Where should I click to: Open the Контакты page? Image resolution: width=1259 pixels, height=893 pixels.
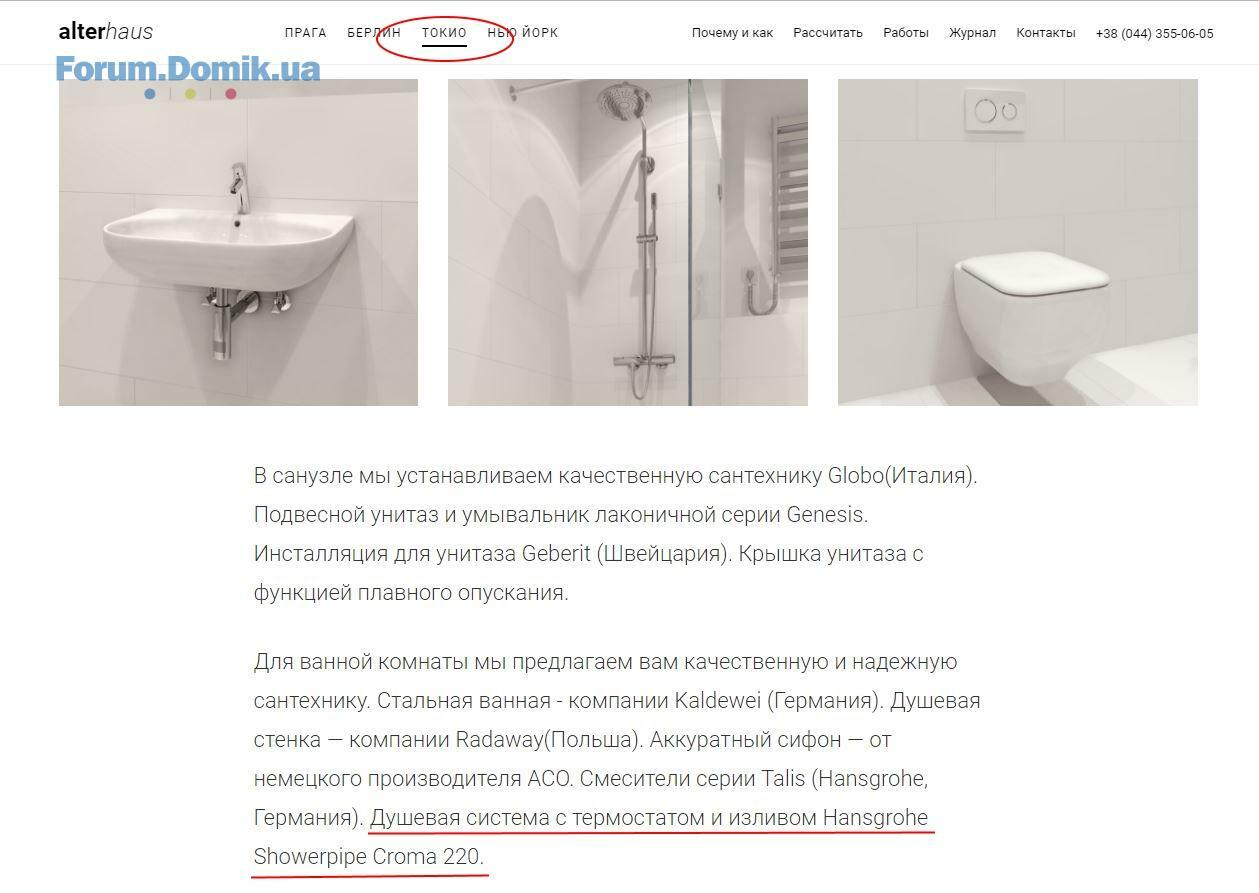(x=1046, y=33)
